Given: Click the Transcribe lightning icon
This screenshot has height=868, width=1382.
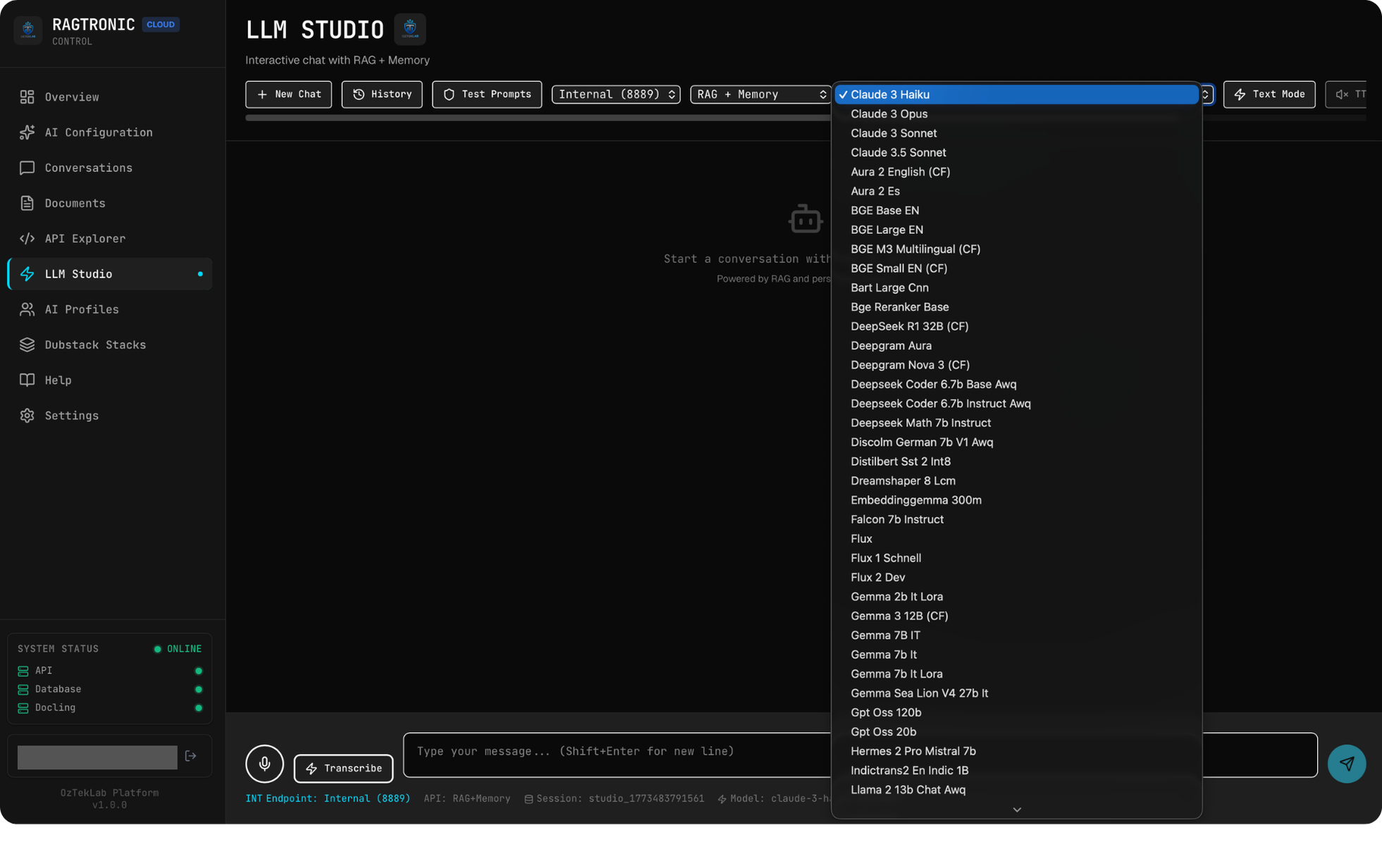Looking at the screenshot, I should pyautogui.click(x=312, y=769).
